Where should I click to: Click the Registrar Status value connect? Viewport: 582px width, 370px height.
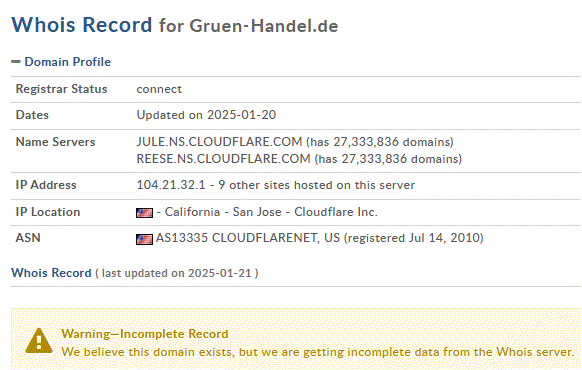point(159,89)
